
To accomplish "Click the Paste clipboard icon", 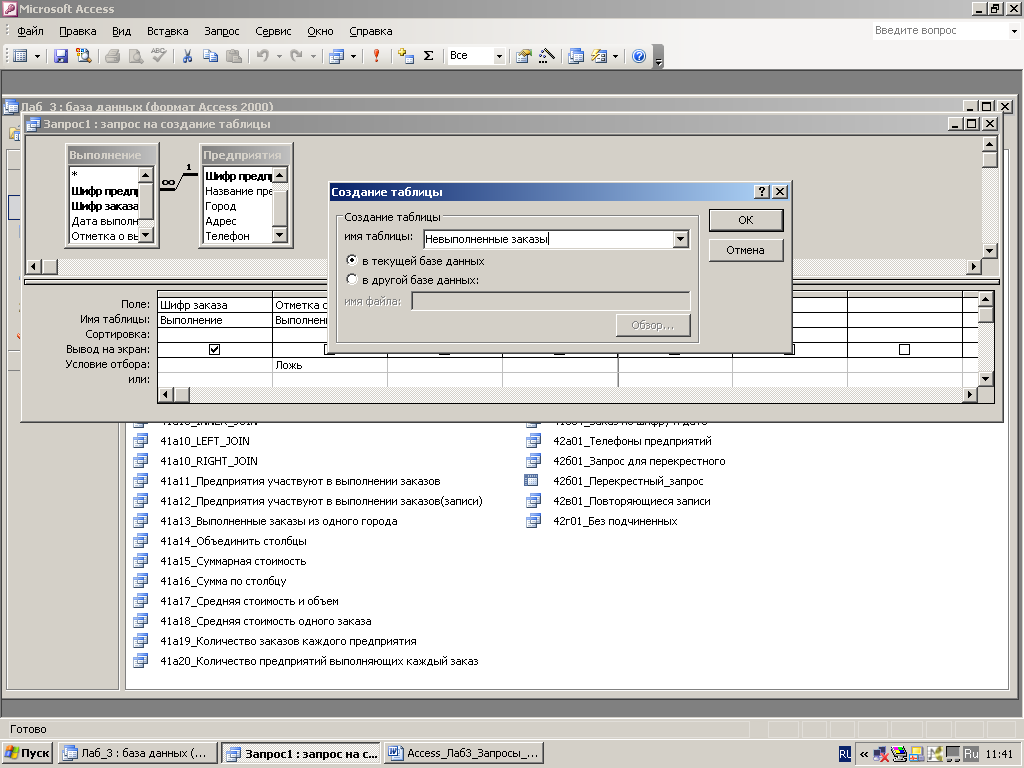I will (234, 56).
